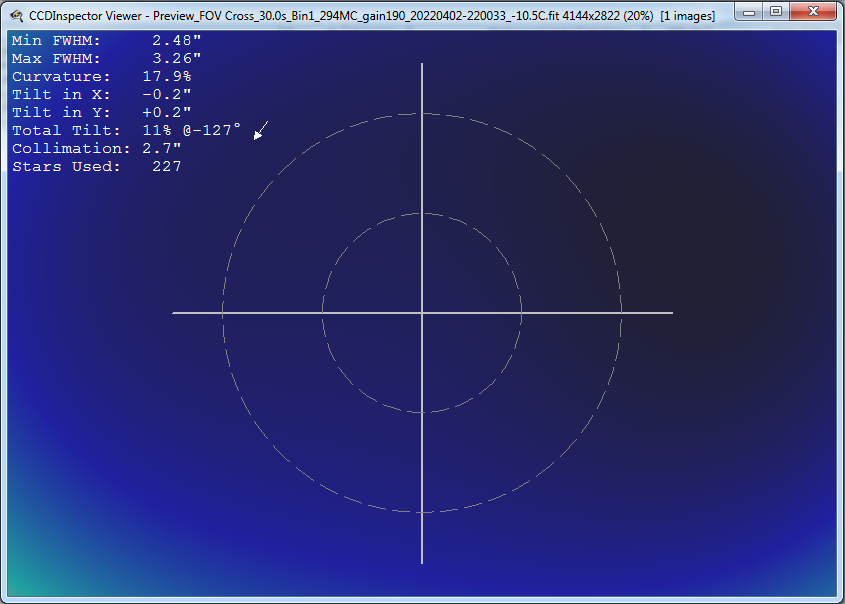Click the window title text with the filename

click(372, 16)
